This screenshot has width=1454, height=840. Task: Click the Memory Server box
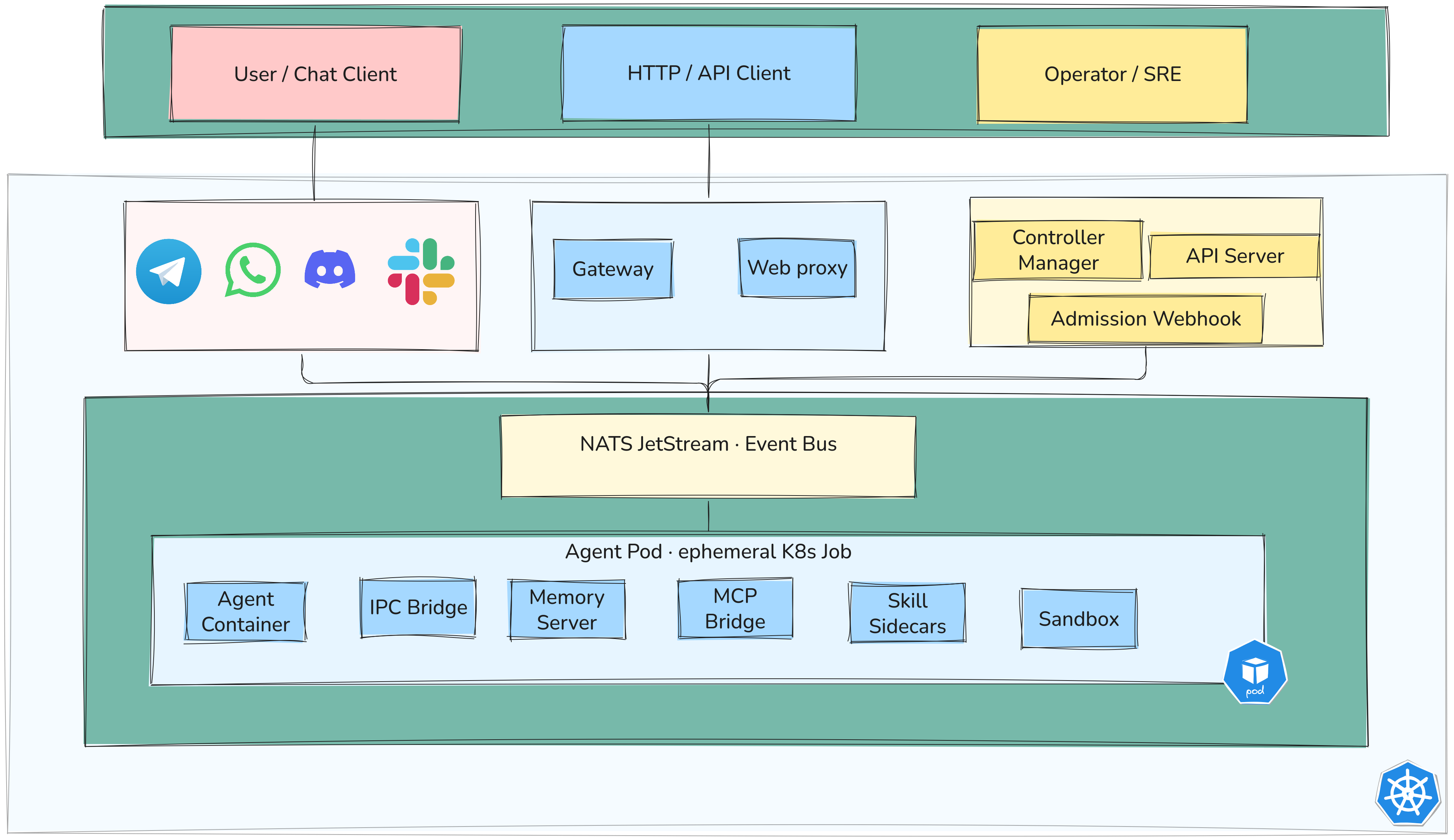tap(566, 609)
